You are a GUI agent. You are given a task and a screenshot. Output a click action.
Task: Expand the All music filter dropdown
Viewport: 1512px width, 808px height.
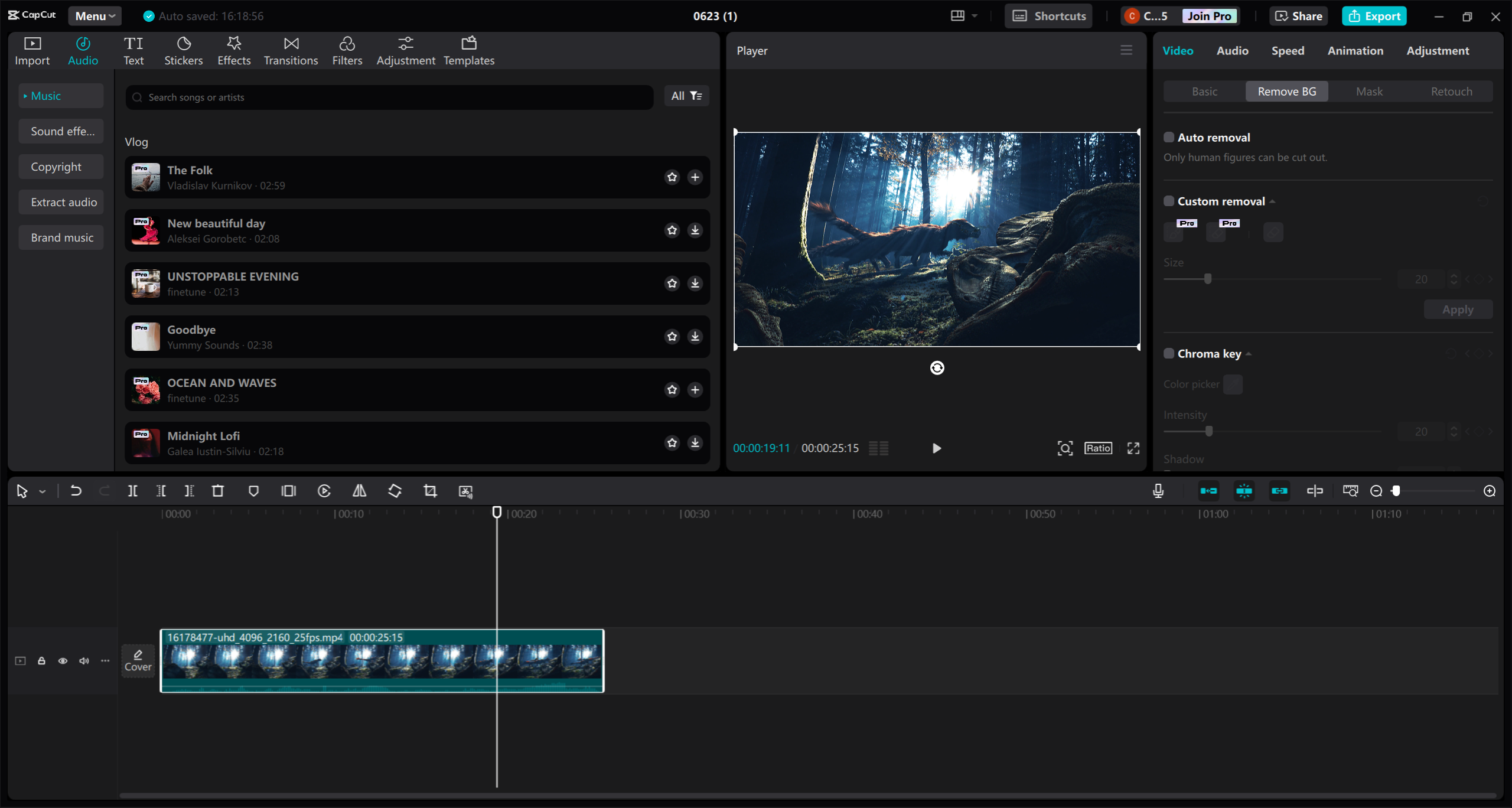pos(686,95)
